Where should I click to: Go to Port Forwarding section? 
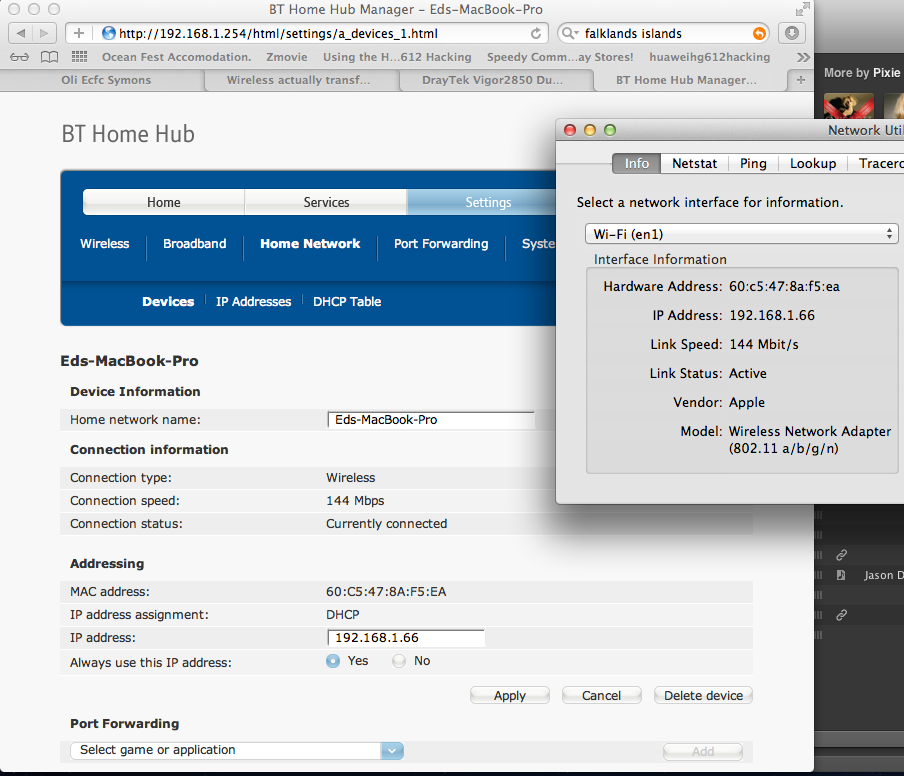pos(441,243)
